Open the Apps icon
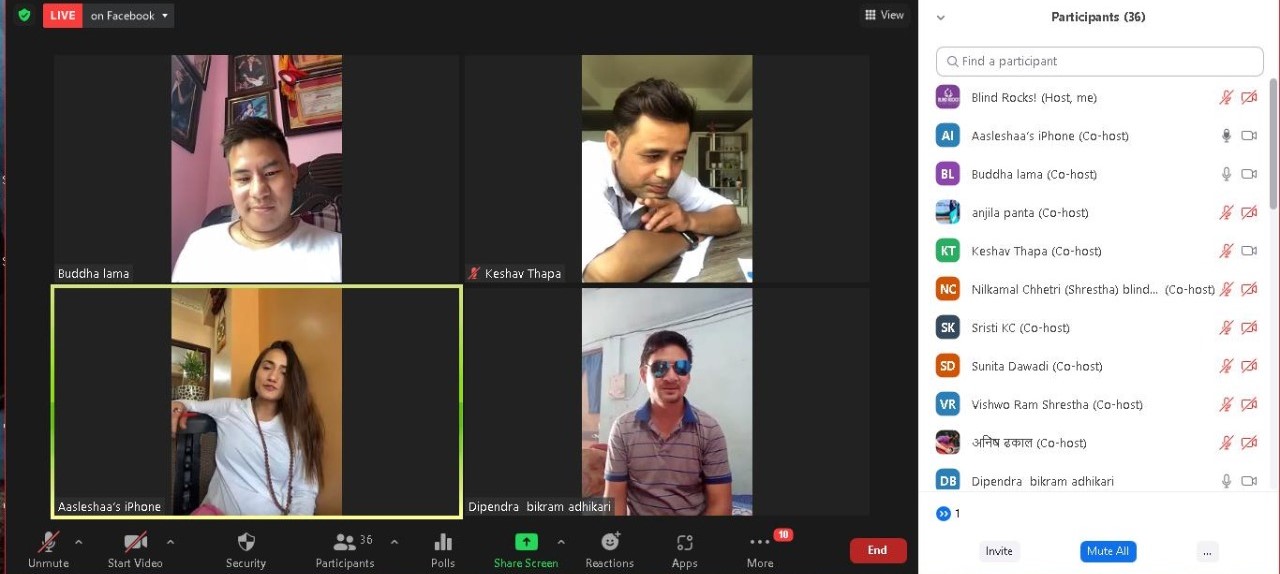This screenshot has height=574, width=1280. [x=685, y=542]
